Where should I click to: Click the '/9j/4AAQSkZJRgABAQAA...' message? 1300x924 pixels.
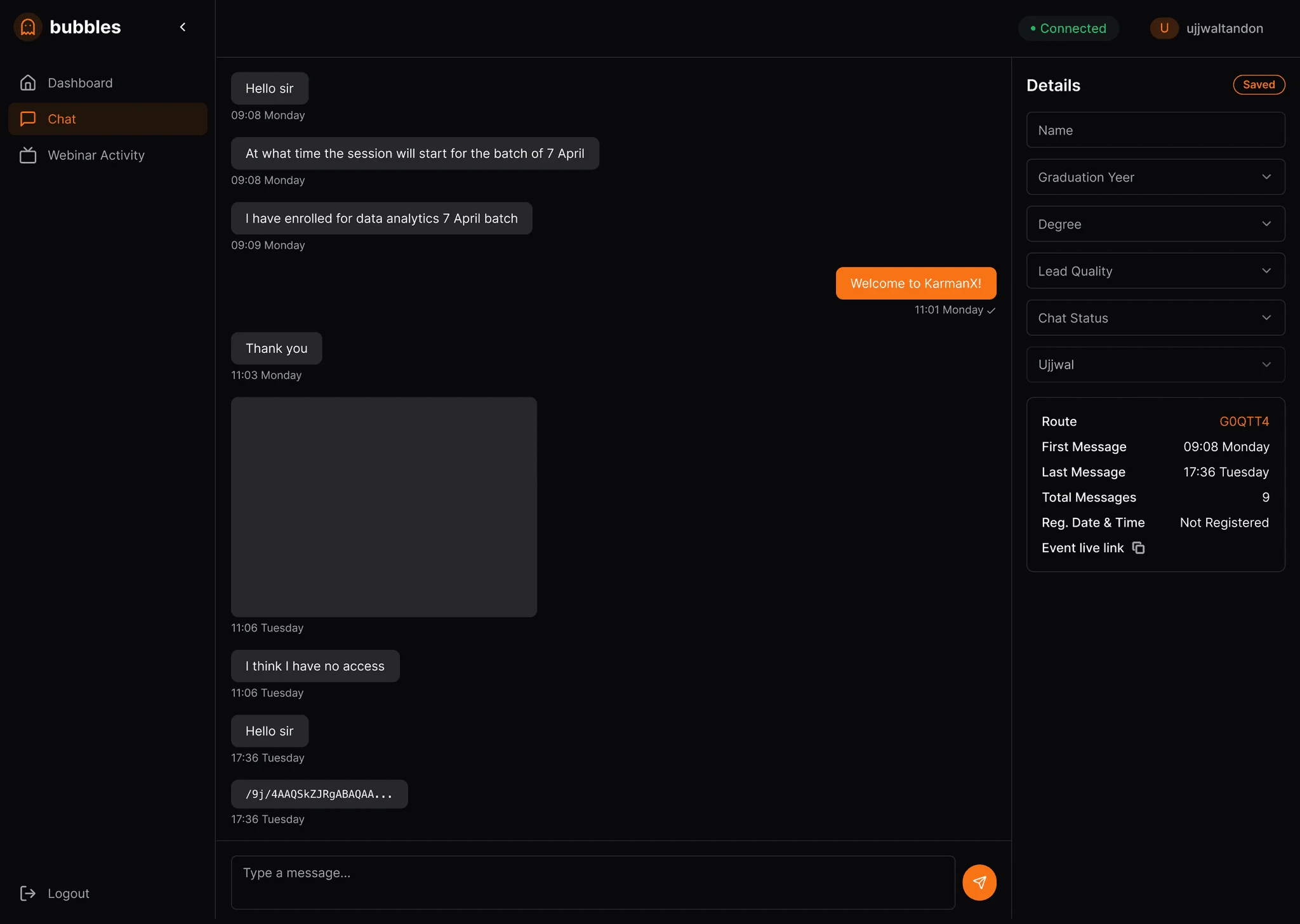tap(319, 794)
